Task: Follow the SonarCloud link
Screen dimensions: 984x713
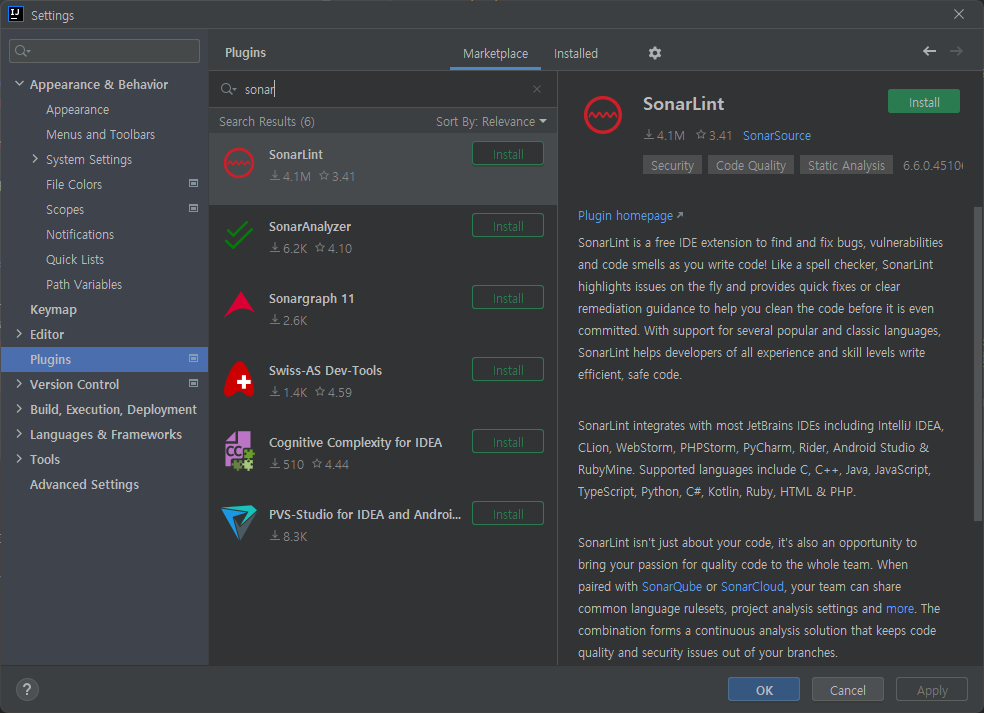Action: [x=752, y=587]
